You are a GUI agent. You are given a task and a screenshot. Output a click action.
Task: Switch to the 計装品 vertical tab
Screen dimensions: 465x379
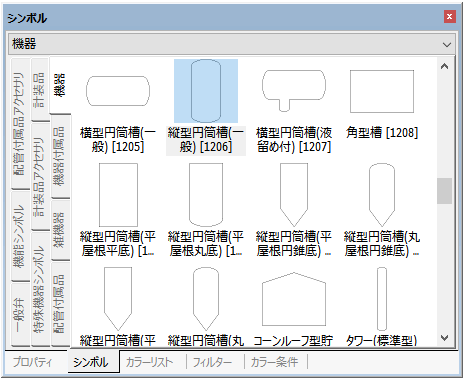pos(40,90)
